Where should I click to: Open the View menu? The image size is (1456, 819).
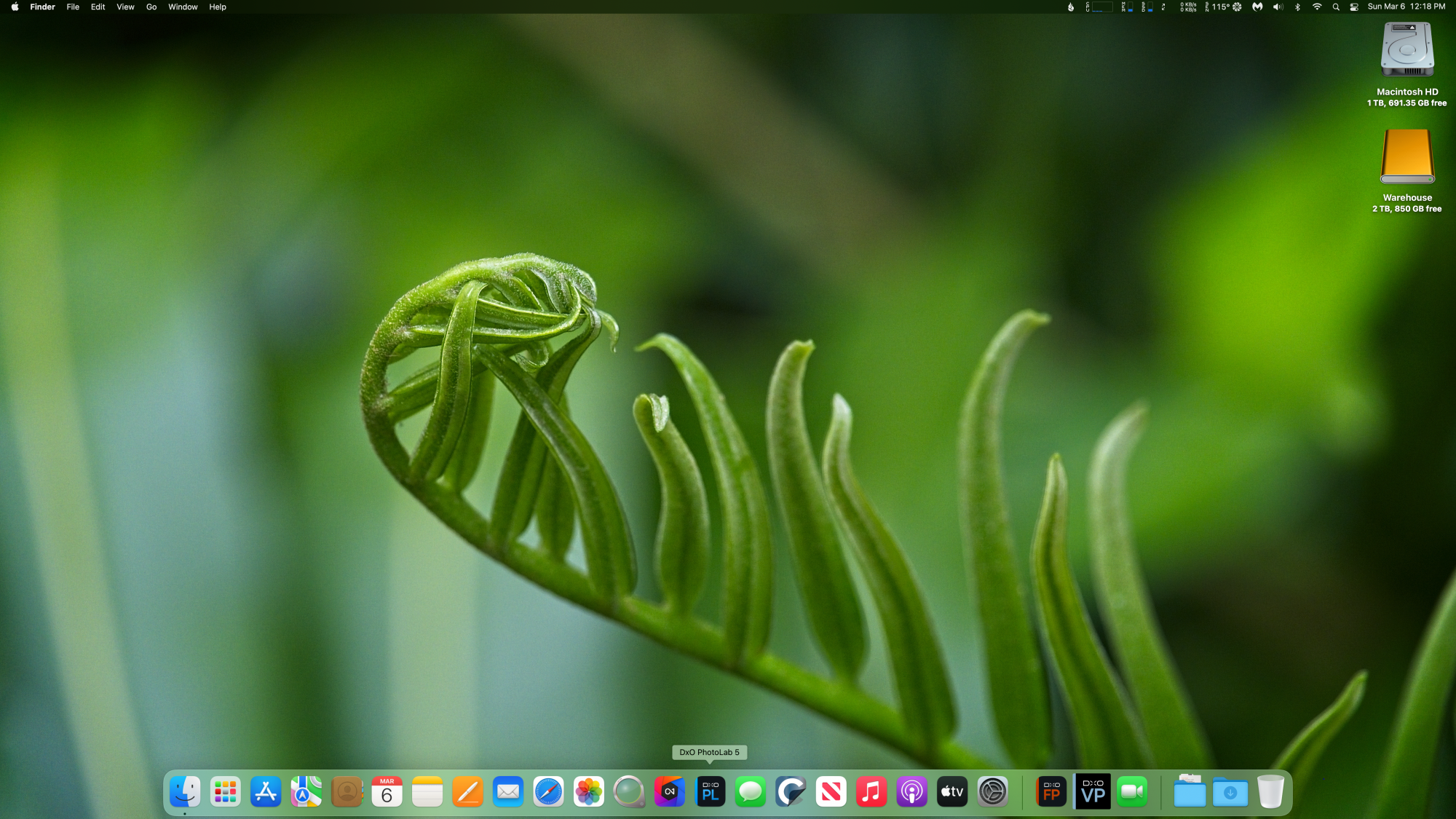click(x=125, y=7)
